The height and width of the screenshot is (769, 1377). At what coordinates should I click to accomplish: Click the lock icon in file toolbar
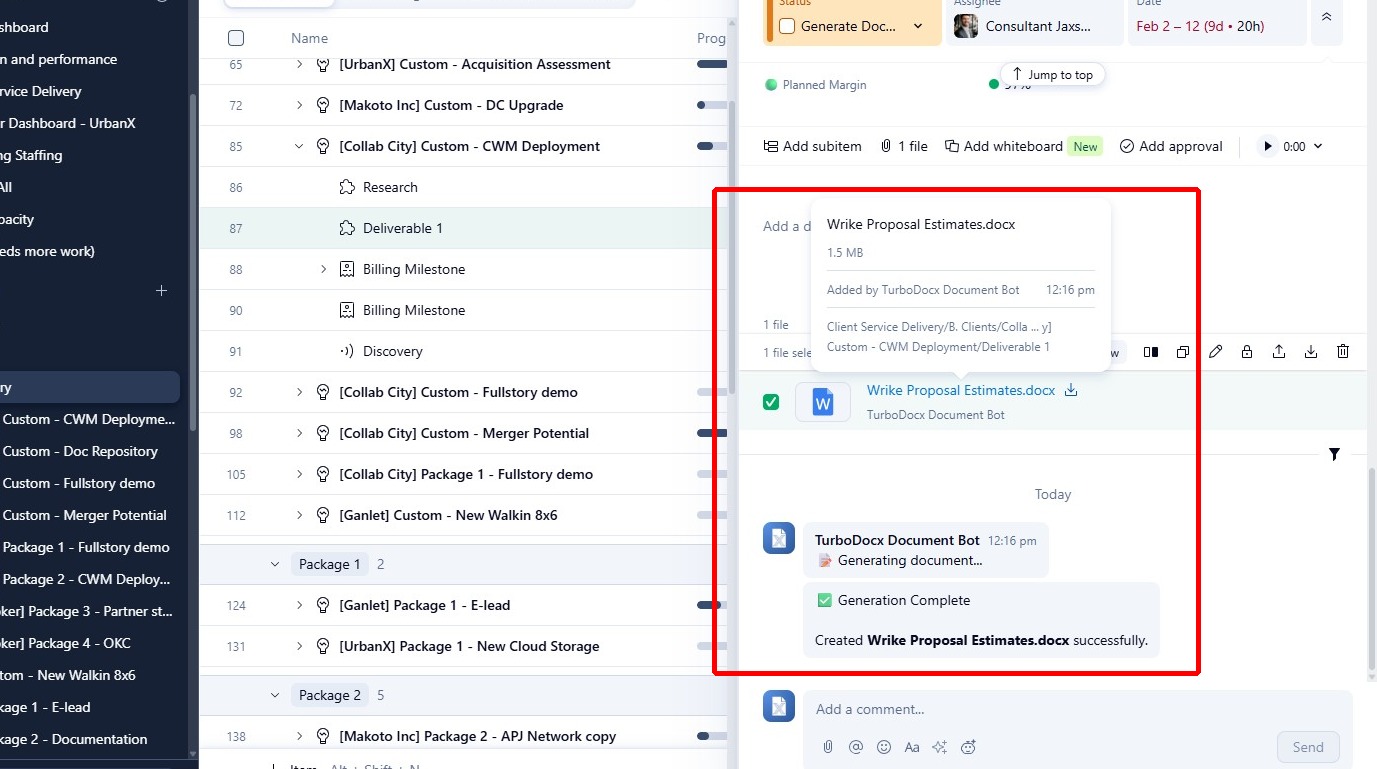click(1247, 352)
